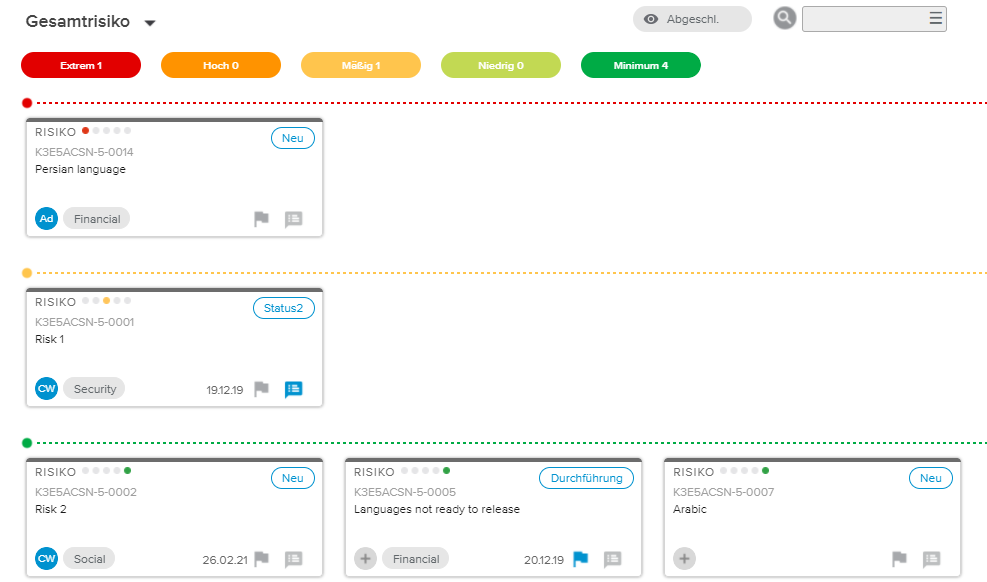Toggle the Minimum 4 risk filter

point(641,65)
